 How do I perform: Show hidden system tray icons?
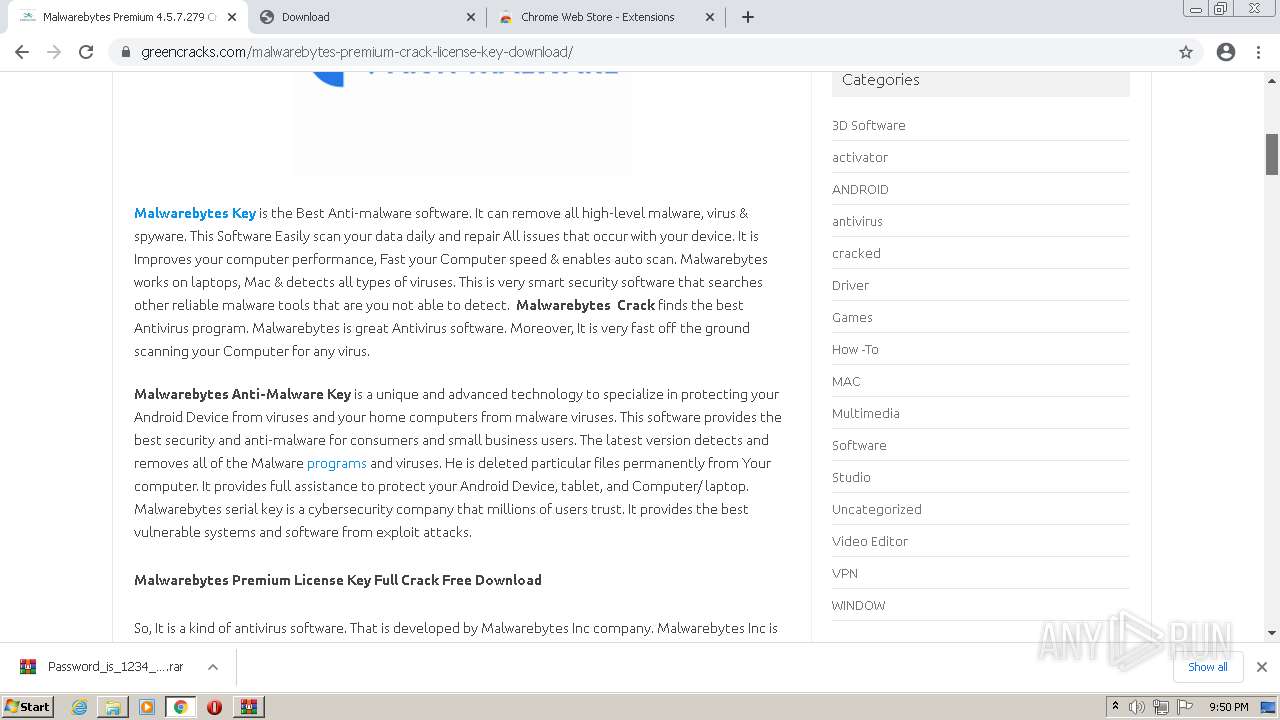point(1115,707)
